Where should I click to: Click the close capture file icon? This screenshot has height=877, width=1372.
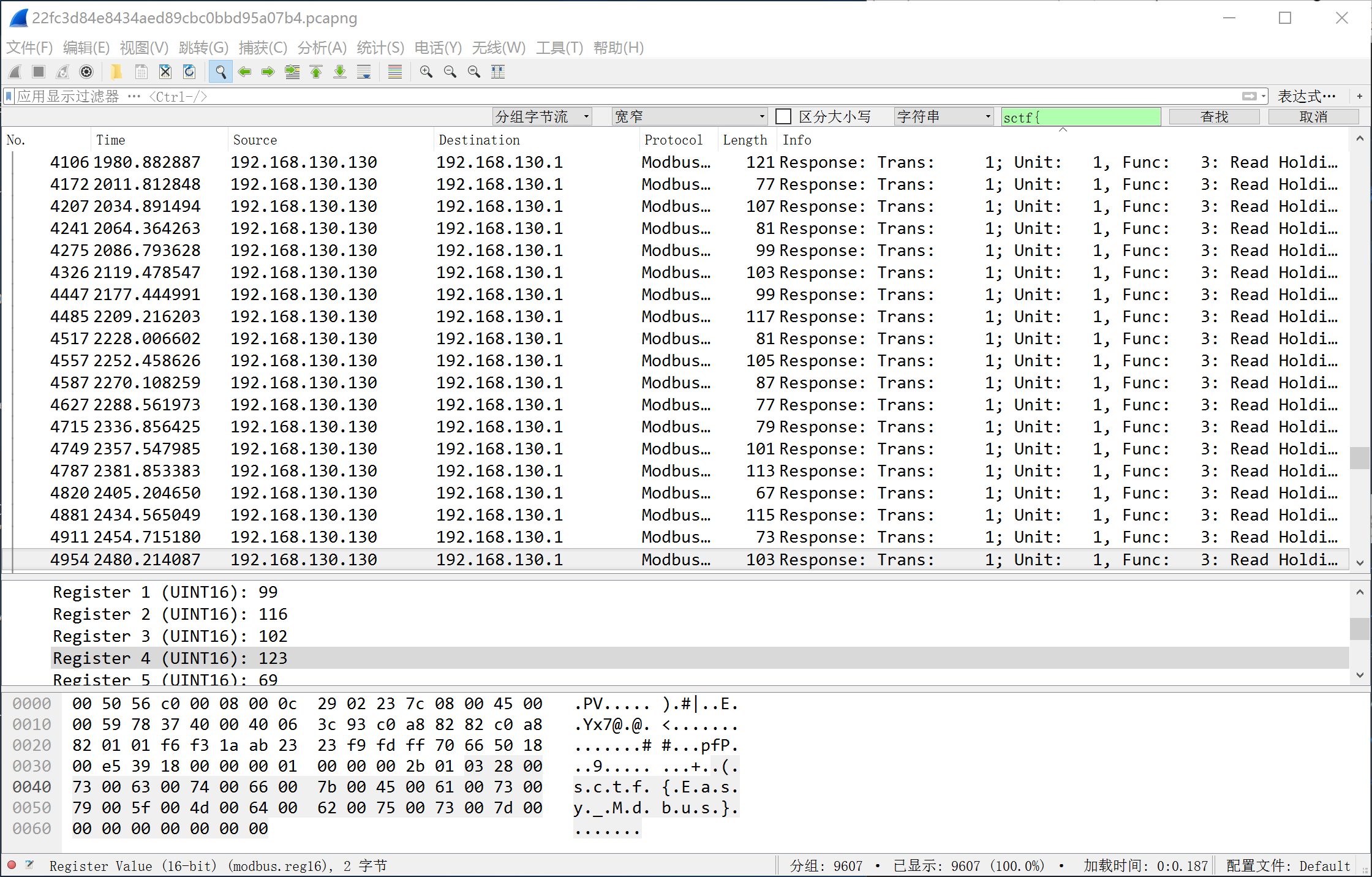[165, 72]
